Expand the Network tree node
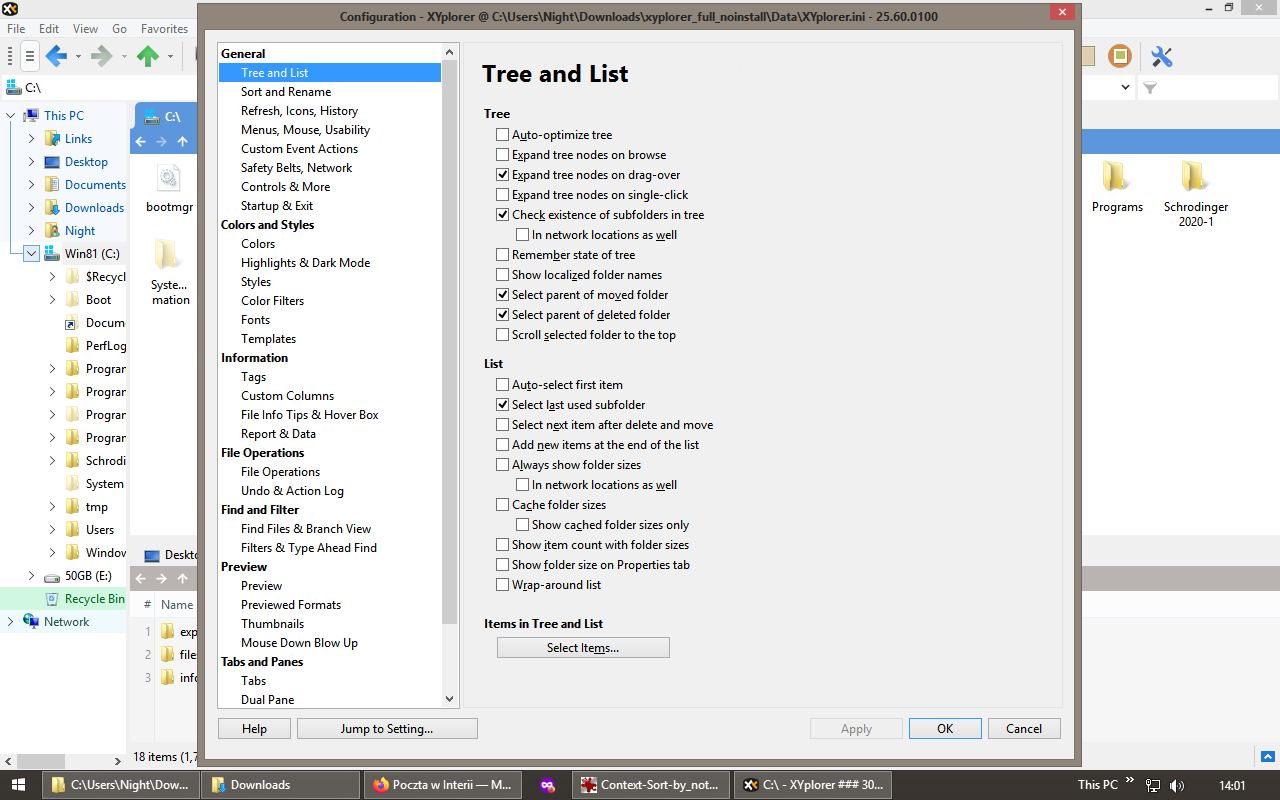The height and width of the screenshot is (800, 1280). [x=10, y=621]
